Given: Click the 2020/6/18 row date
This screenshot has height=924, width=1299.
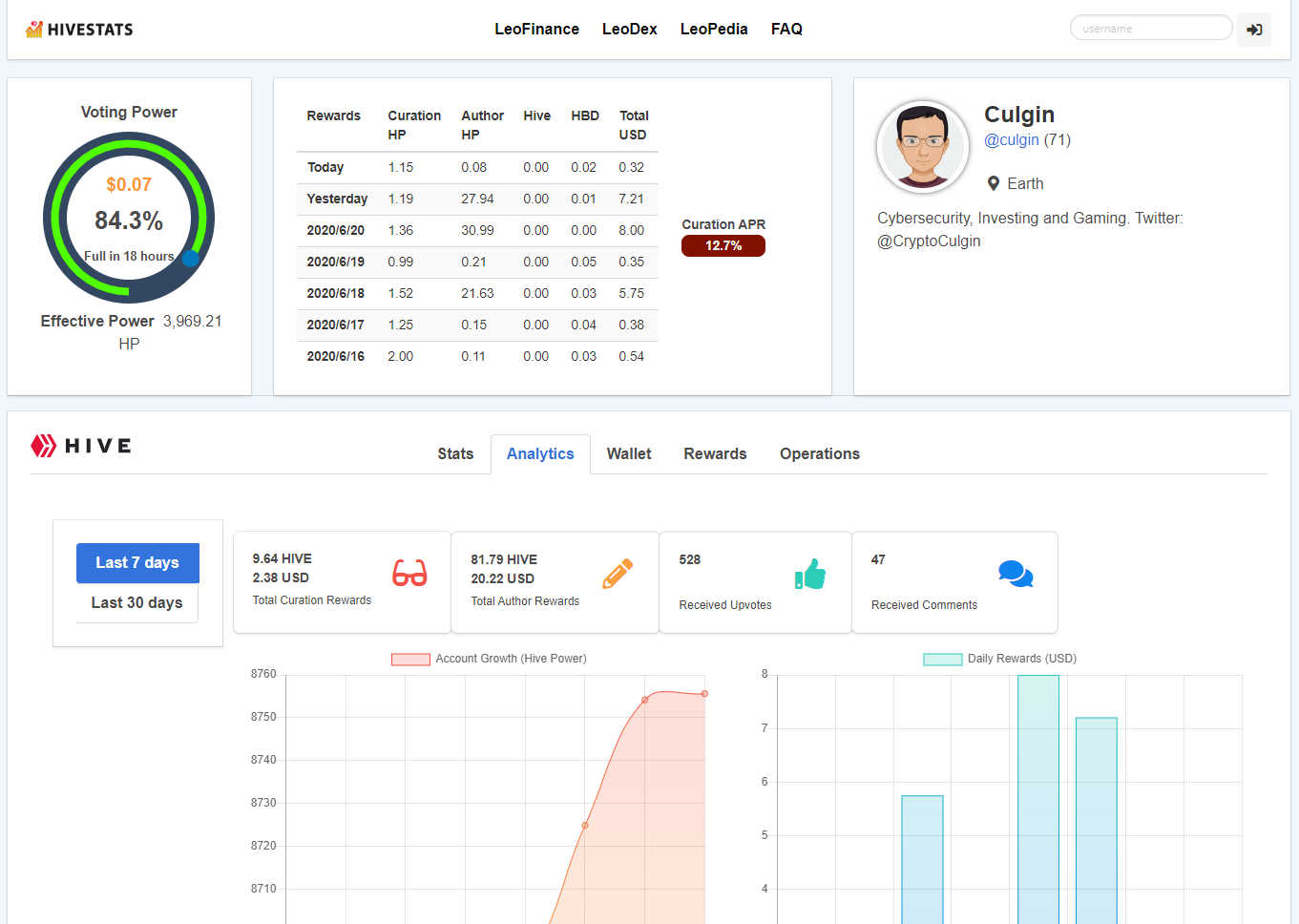Looking at the screenshot, I should point(336,293).
